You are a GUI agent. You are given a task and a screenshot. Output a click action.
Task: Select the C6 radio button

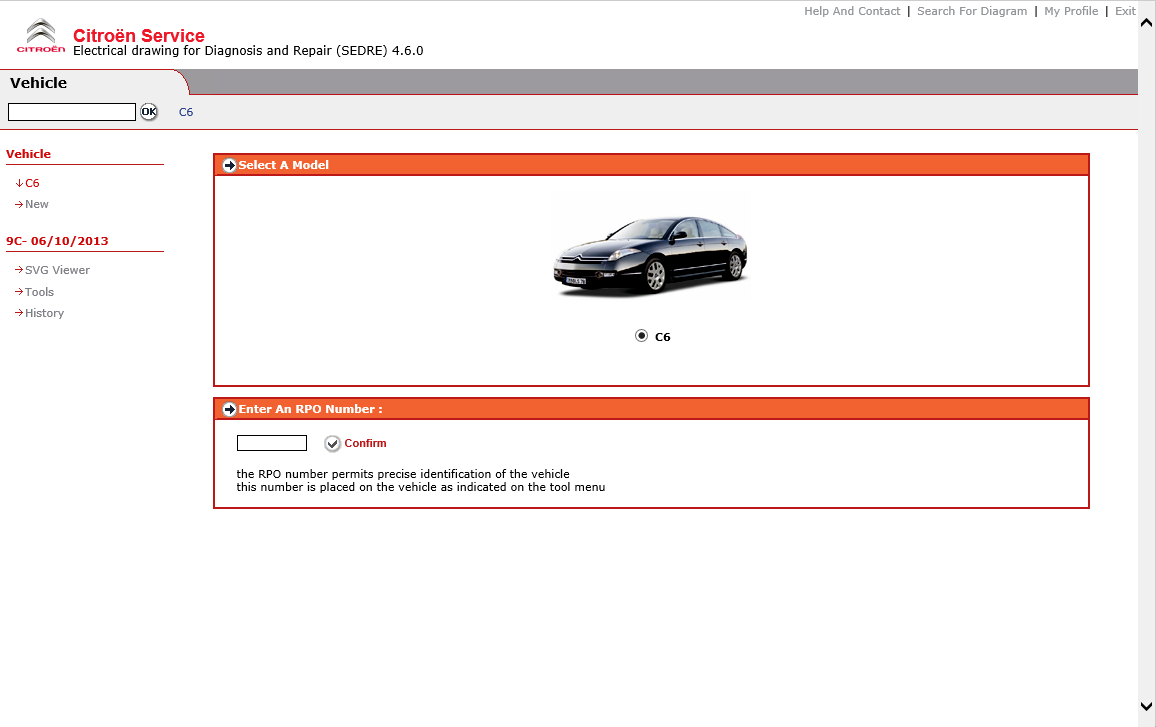click(641, 336)
